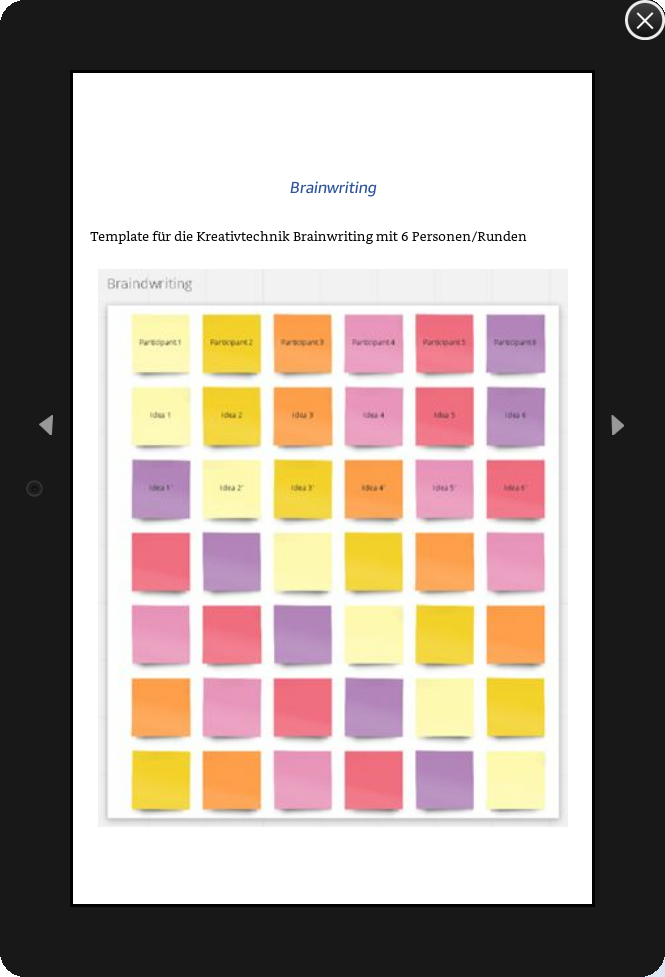Go to the previous slide arrow
665x977 pixels.
click(45, 425)
